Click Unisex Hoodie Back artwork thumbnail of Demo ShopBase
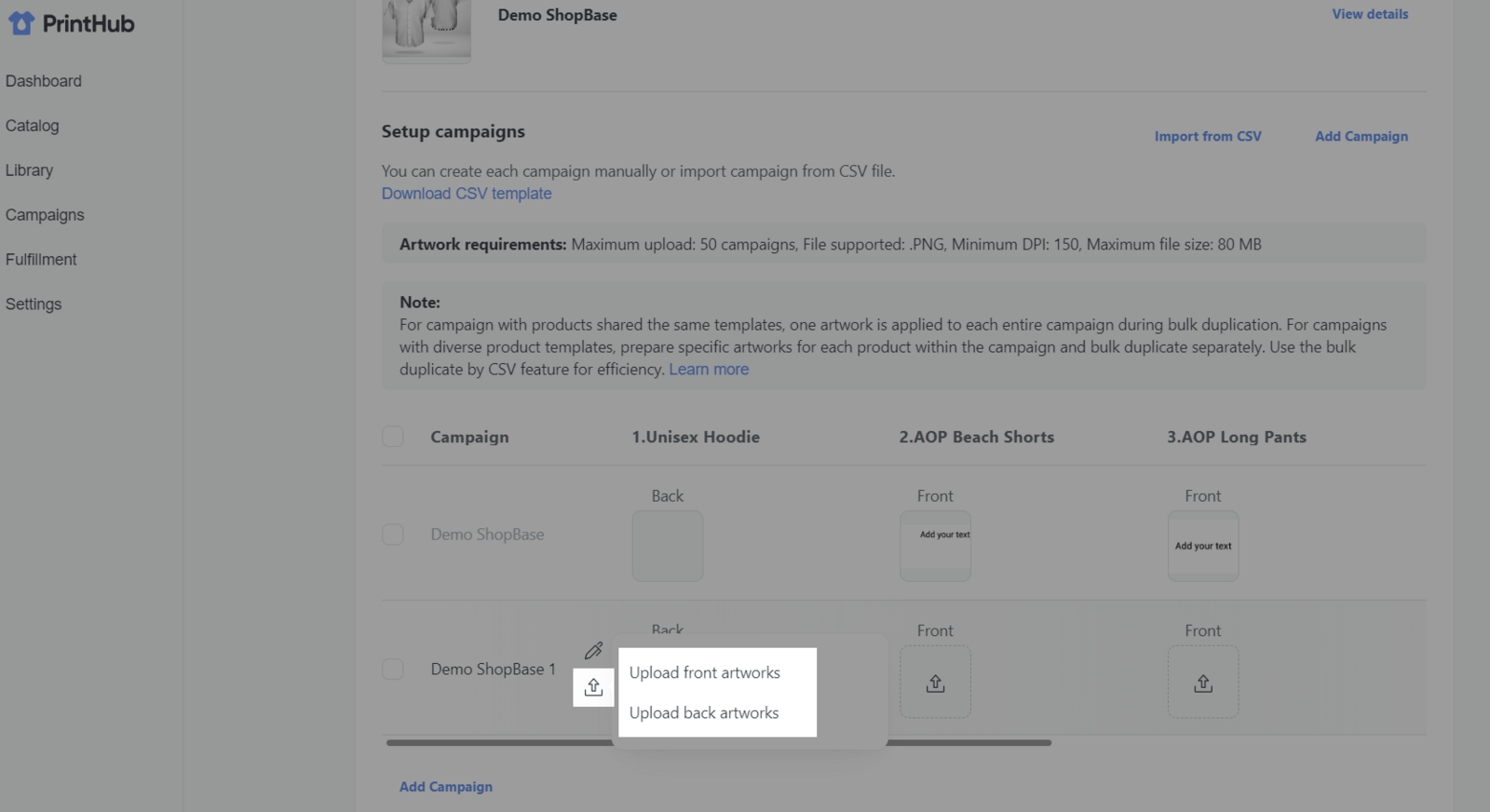The width and height of the screenshot is (1490, 812). [668, 546]
